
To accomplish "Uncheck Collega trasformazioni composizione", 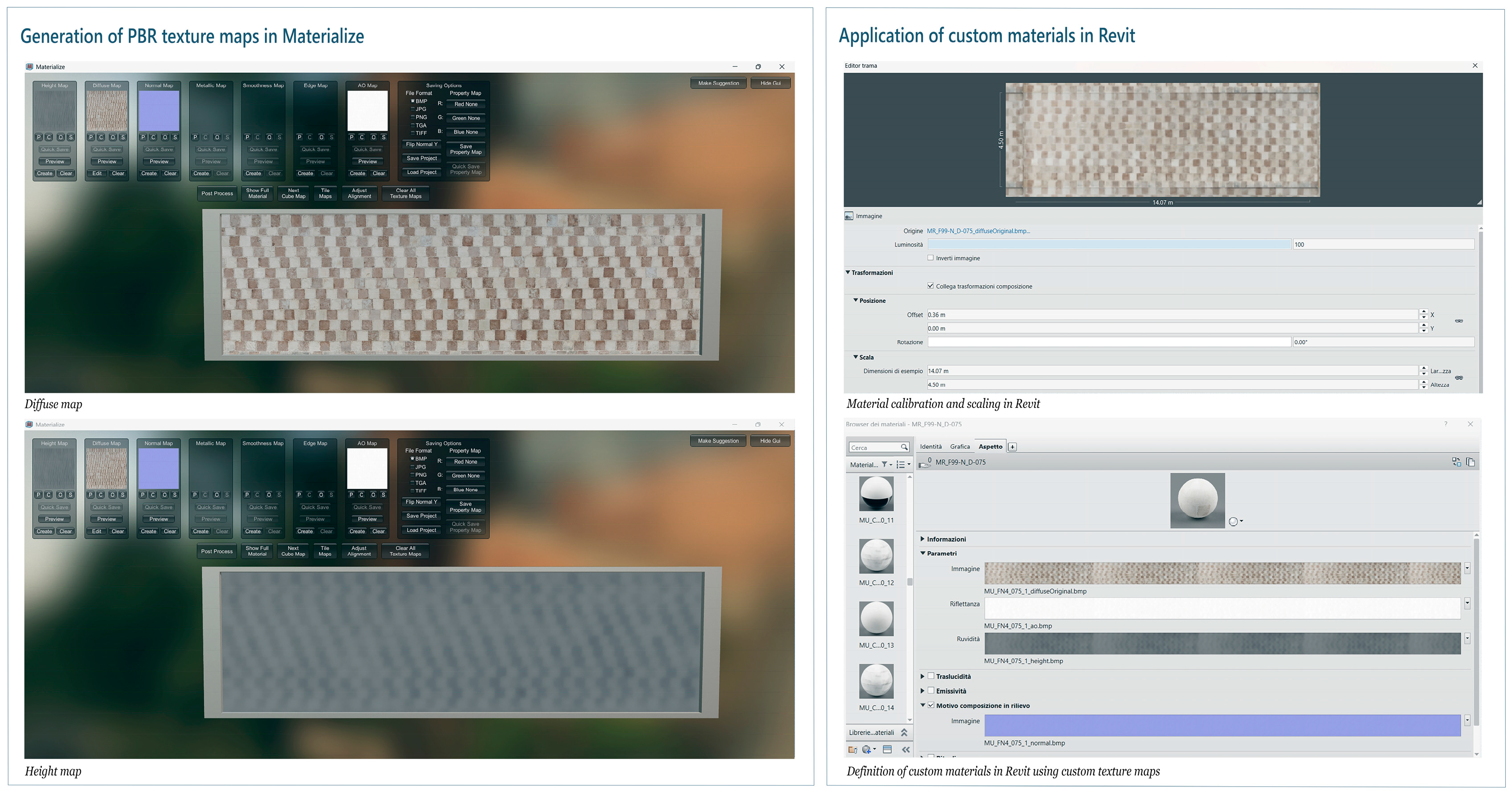I will pyautogui.click(x=930, y=286).
